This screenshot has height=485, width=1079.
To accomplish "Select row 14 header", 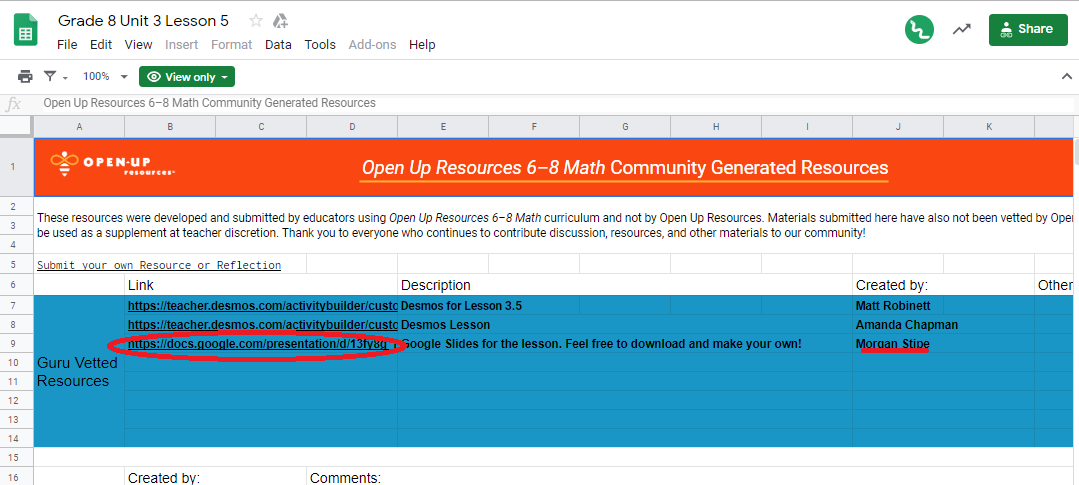I will 17,438.
